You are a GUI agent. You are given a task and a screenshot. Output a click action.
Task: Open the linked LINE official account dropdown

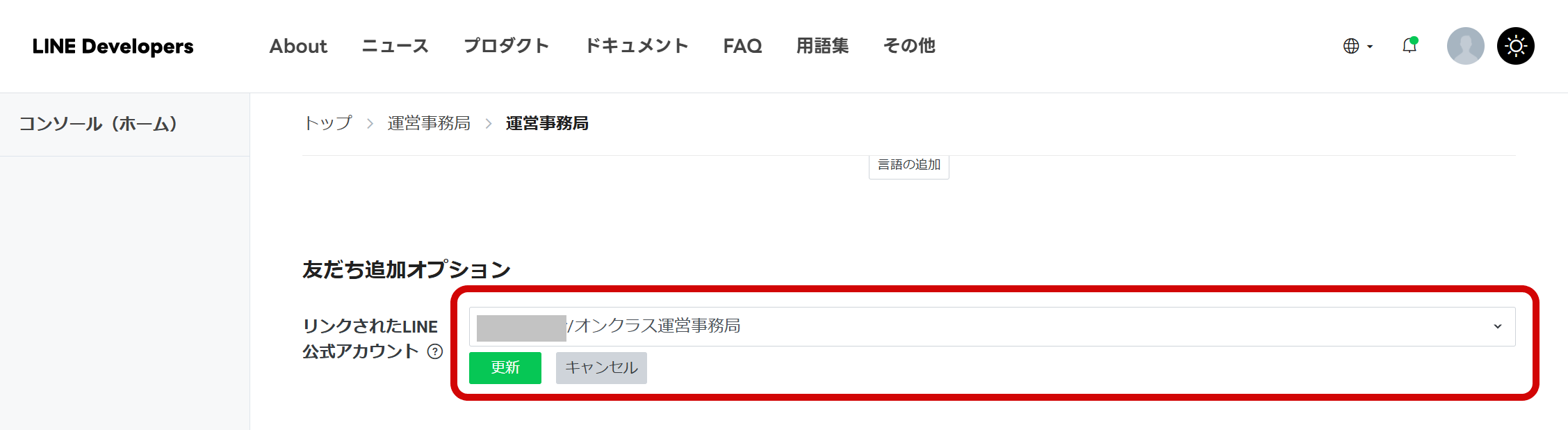(992, 326)
